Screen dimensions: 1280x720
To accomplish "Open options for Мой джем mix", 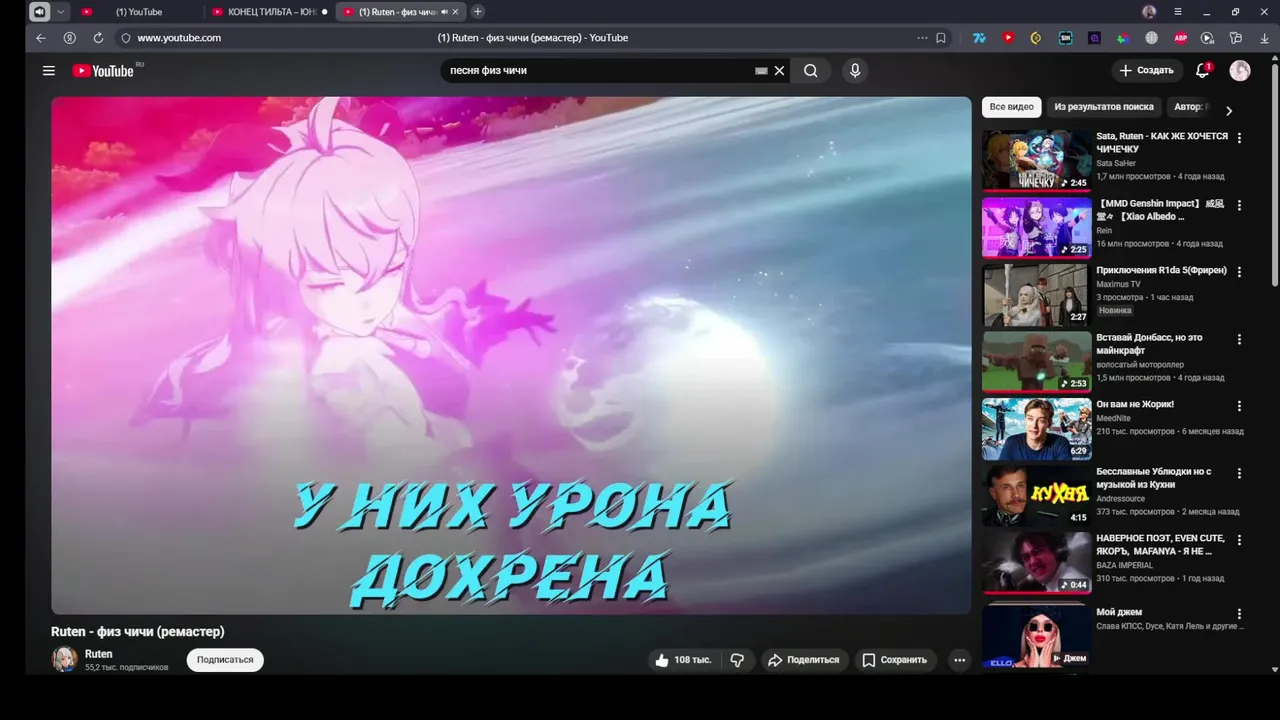I will (1239, 614).
